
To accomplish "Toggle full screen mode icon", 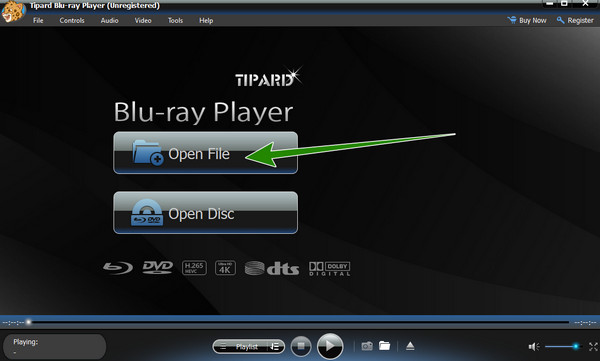I will (593, 347).
